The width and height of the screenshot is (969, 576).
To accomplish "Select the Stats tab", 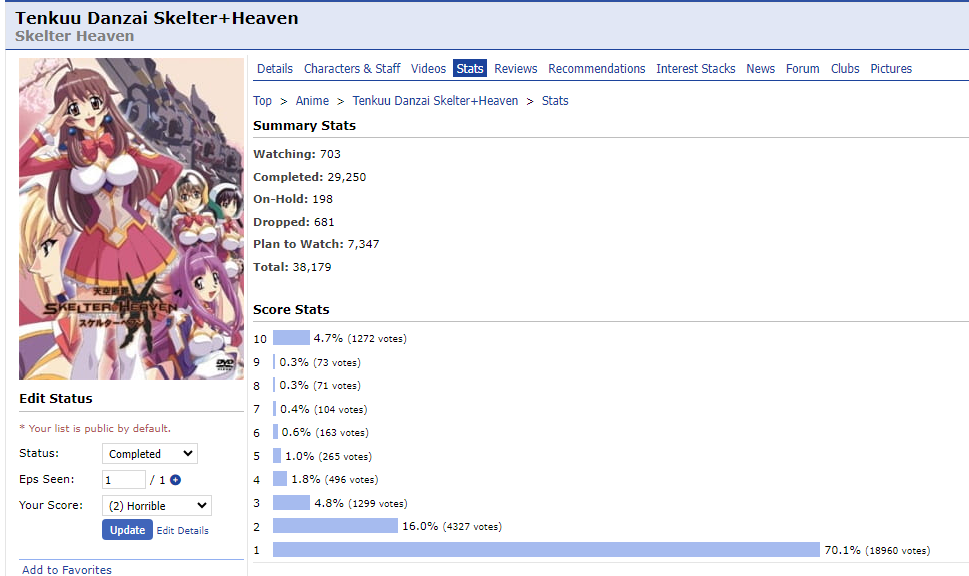I will 470,69.
